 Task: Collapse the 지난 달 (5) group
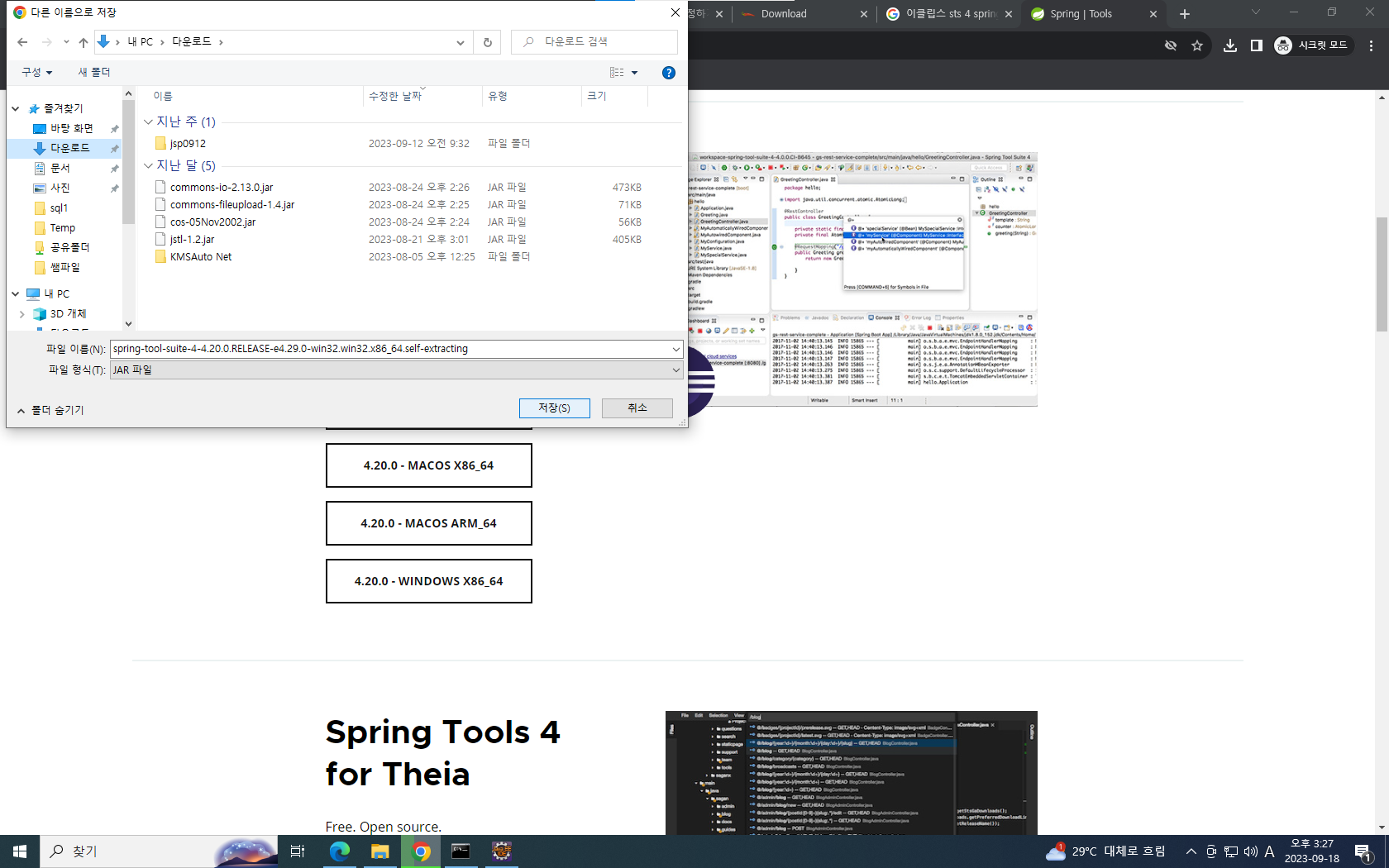pos(148,165)
